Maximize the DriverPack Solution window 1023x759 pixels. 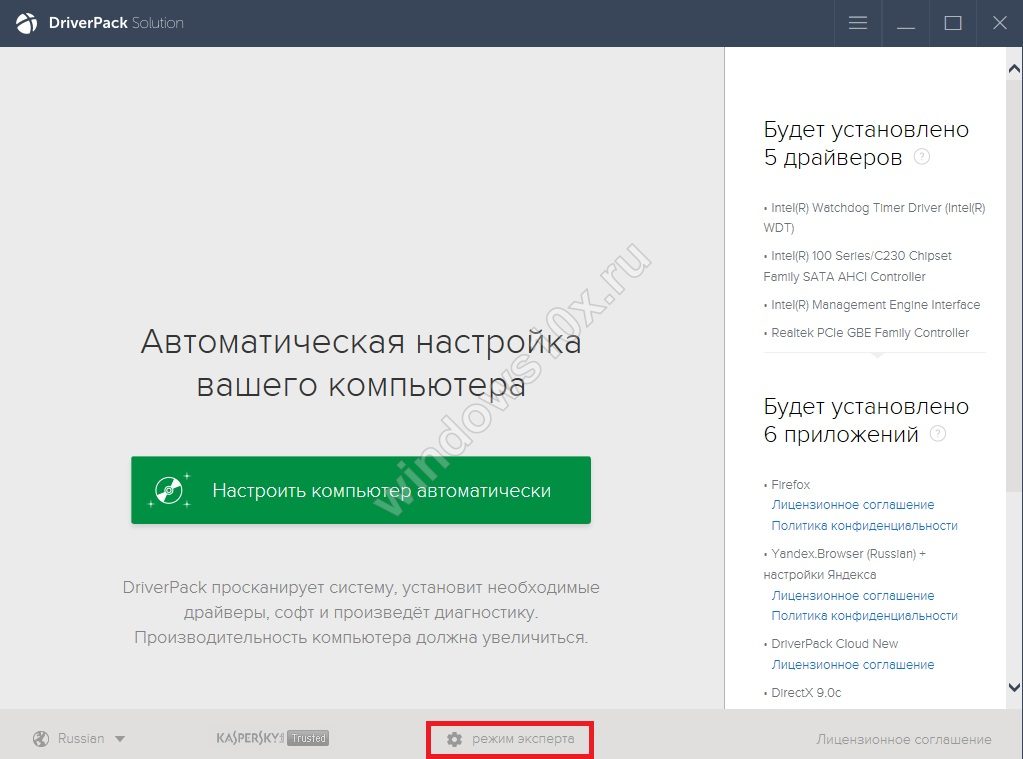pos(952,23)
